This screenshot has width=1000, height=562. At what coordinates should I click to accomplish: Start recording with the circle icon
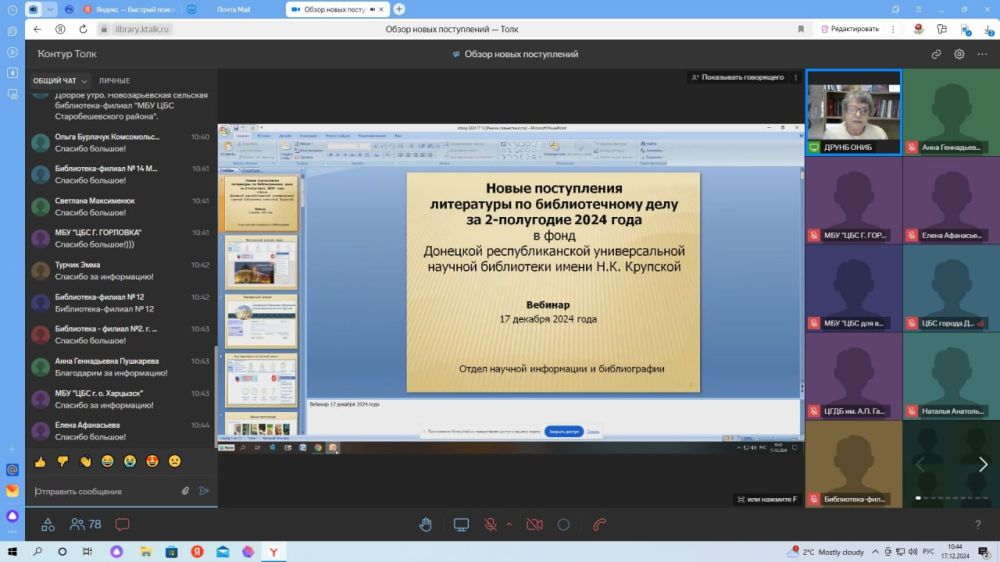[564, 524]
